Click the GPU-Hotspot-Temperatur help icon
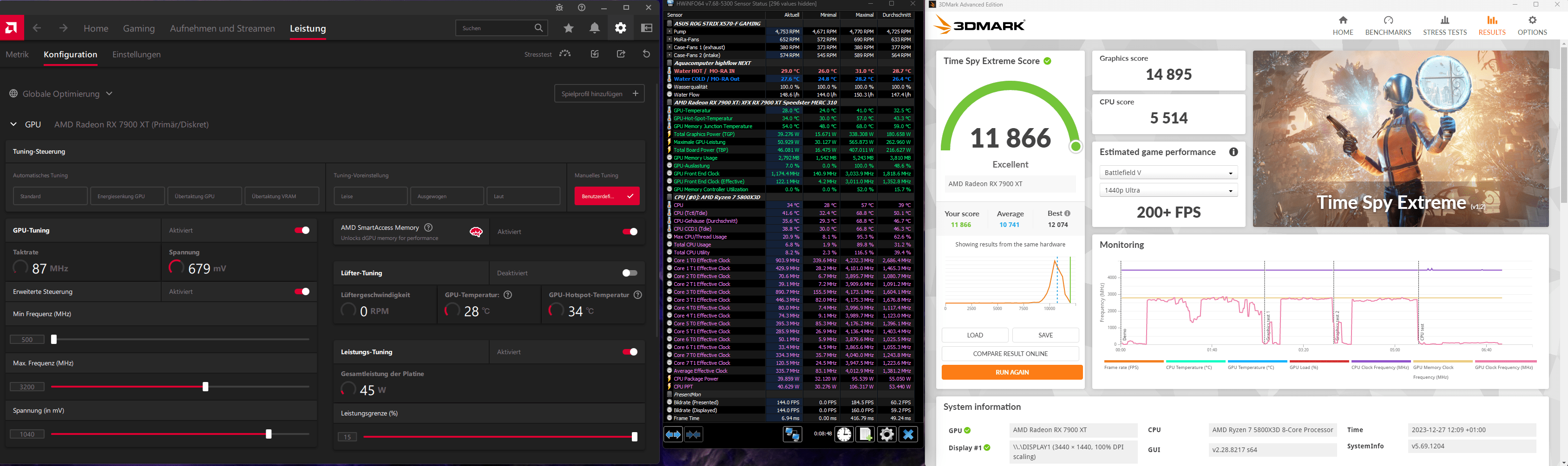The image size is (1568, 466). [638, 295]
